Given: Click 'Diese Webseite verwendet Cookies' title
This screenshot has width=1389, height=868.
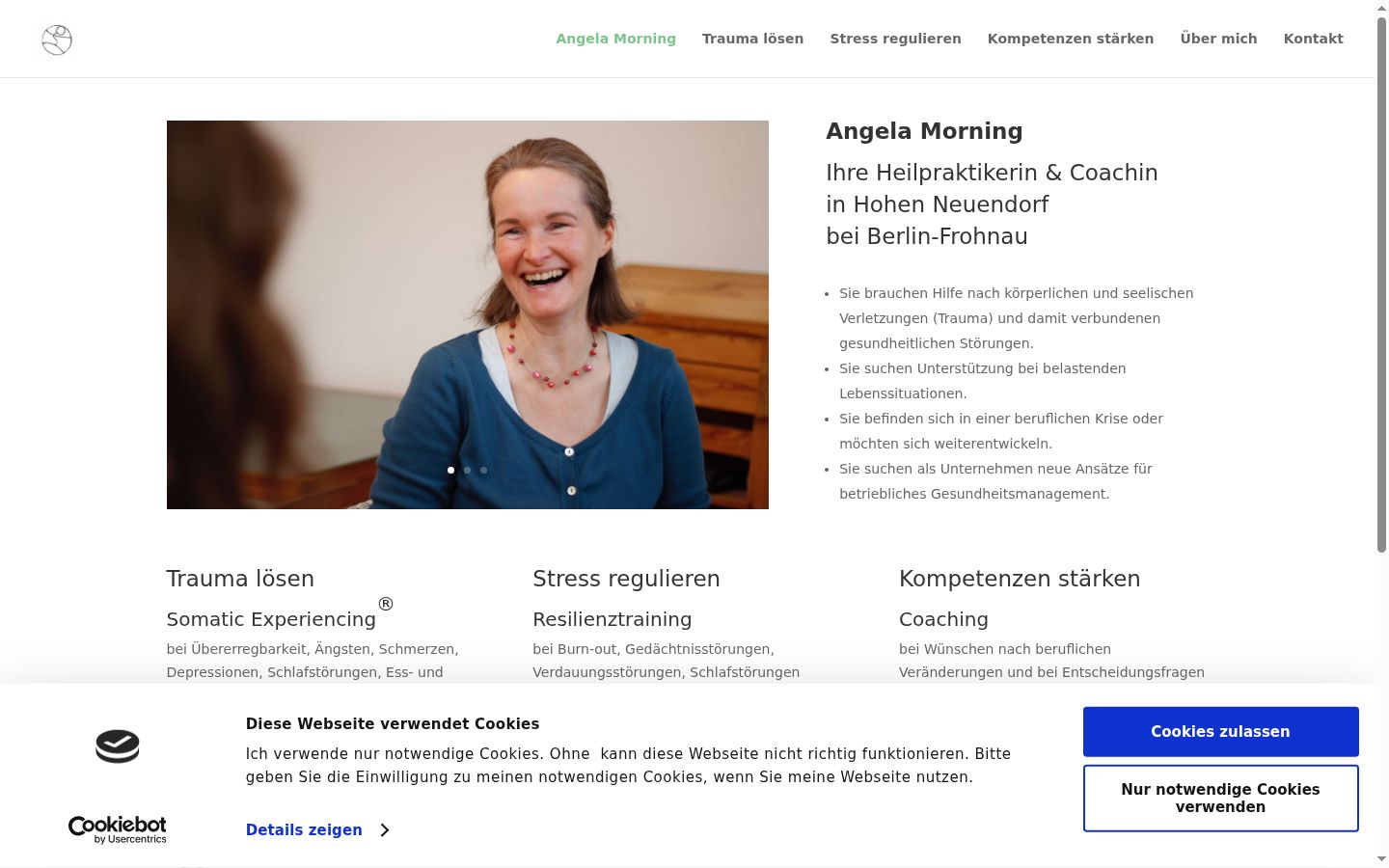Looking at the screenshot, I should (x=393, y=724).
